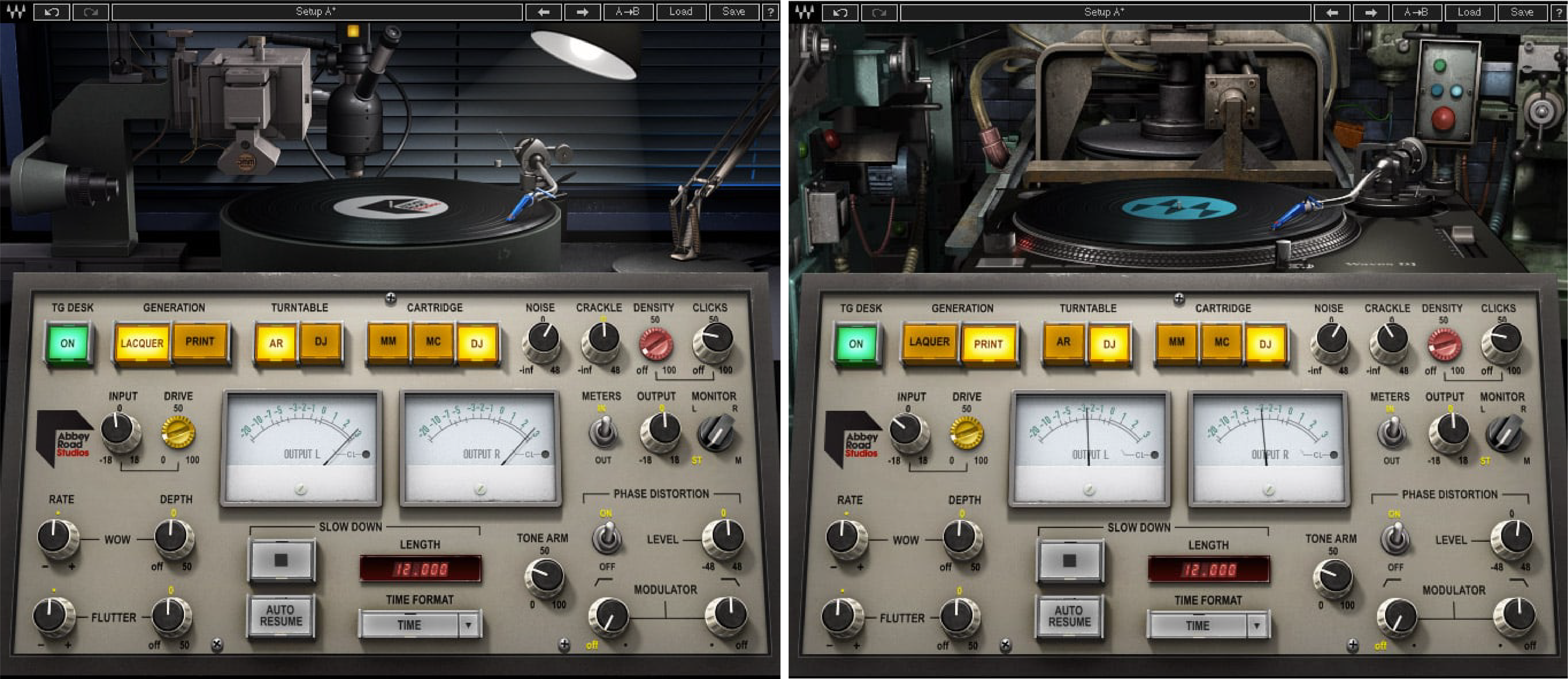Select DJ turntable in left plugin
Viewport: 1568px width, 679px height.
(321, 343)
